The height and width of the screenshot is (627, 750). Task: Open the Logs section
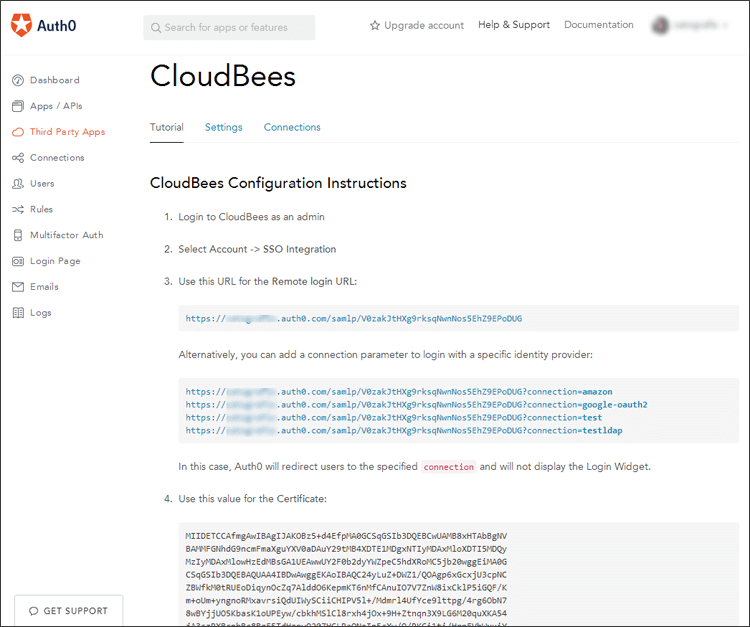click(x=41, y=313)
